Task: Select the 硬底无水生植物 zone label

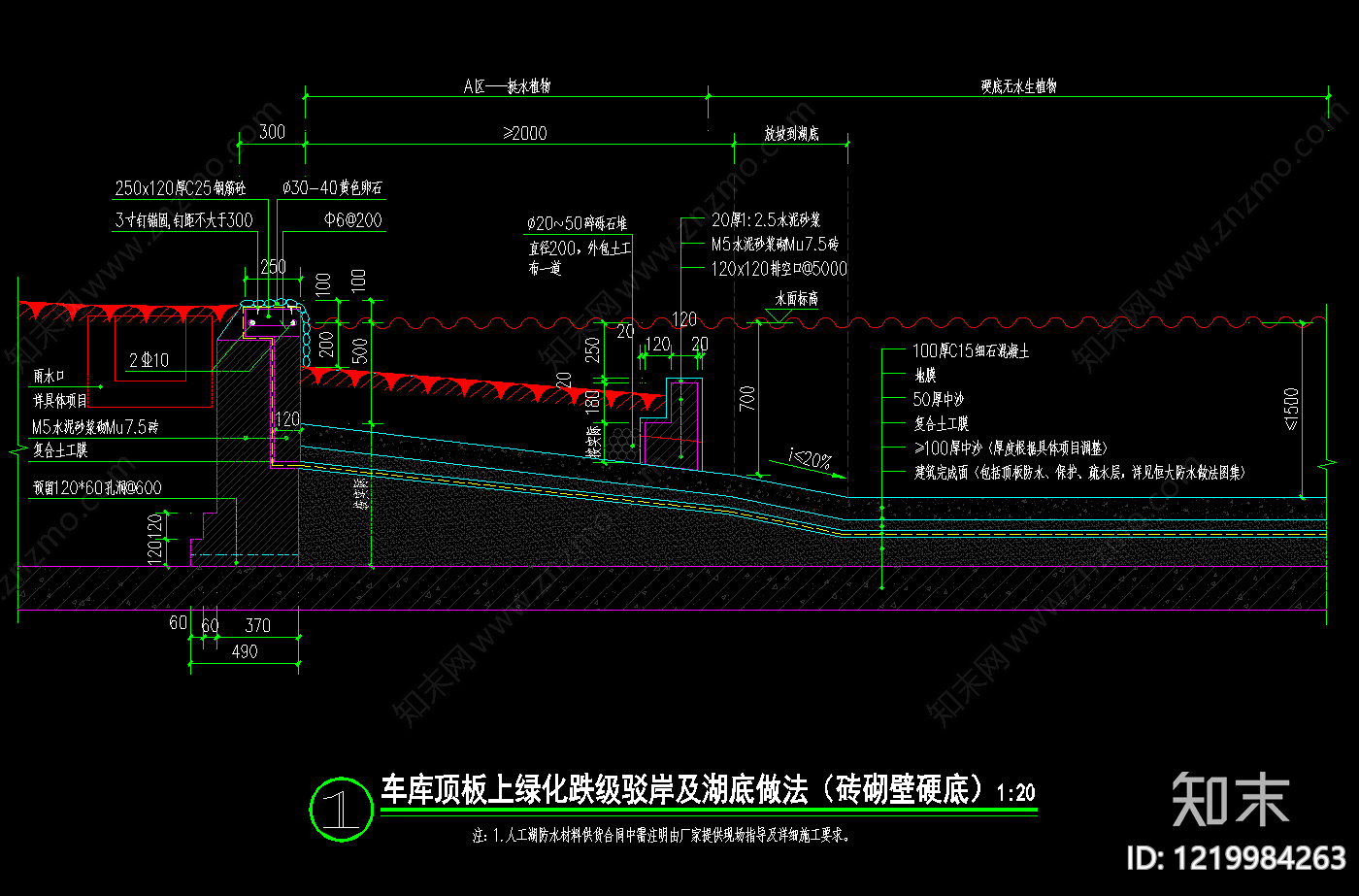Action: click(x=1018, y=86)
